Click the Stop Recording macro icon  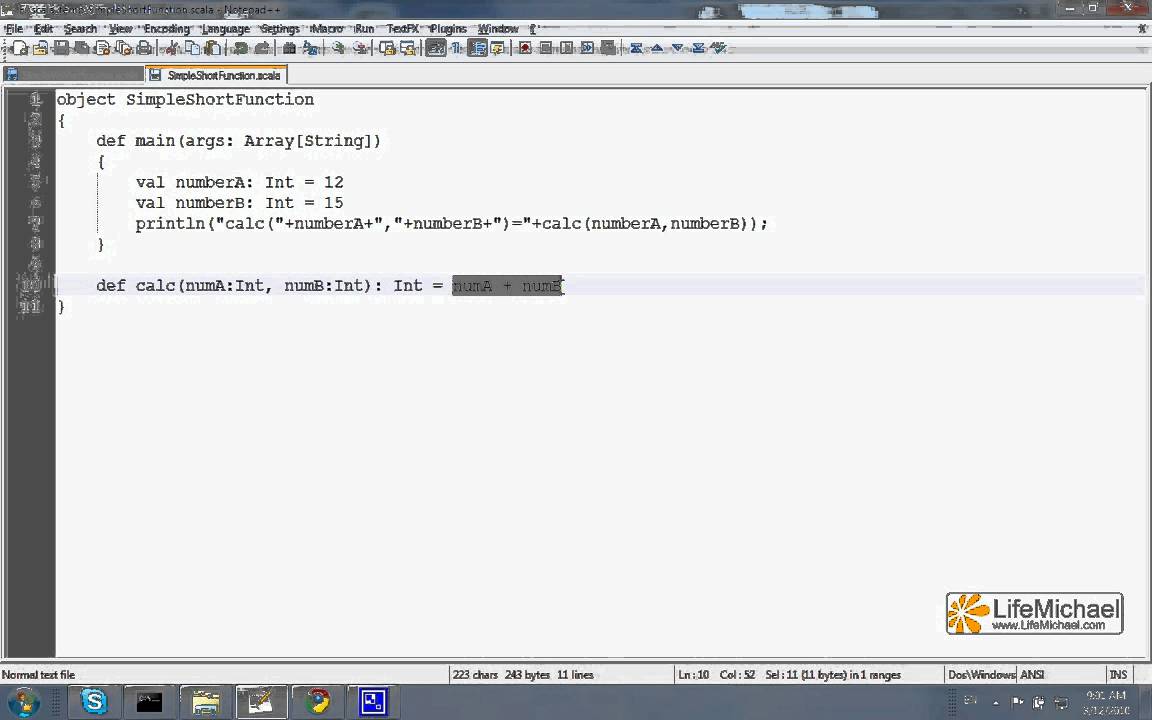pos(545,48)
